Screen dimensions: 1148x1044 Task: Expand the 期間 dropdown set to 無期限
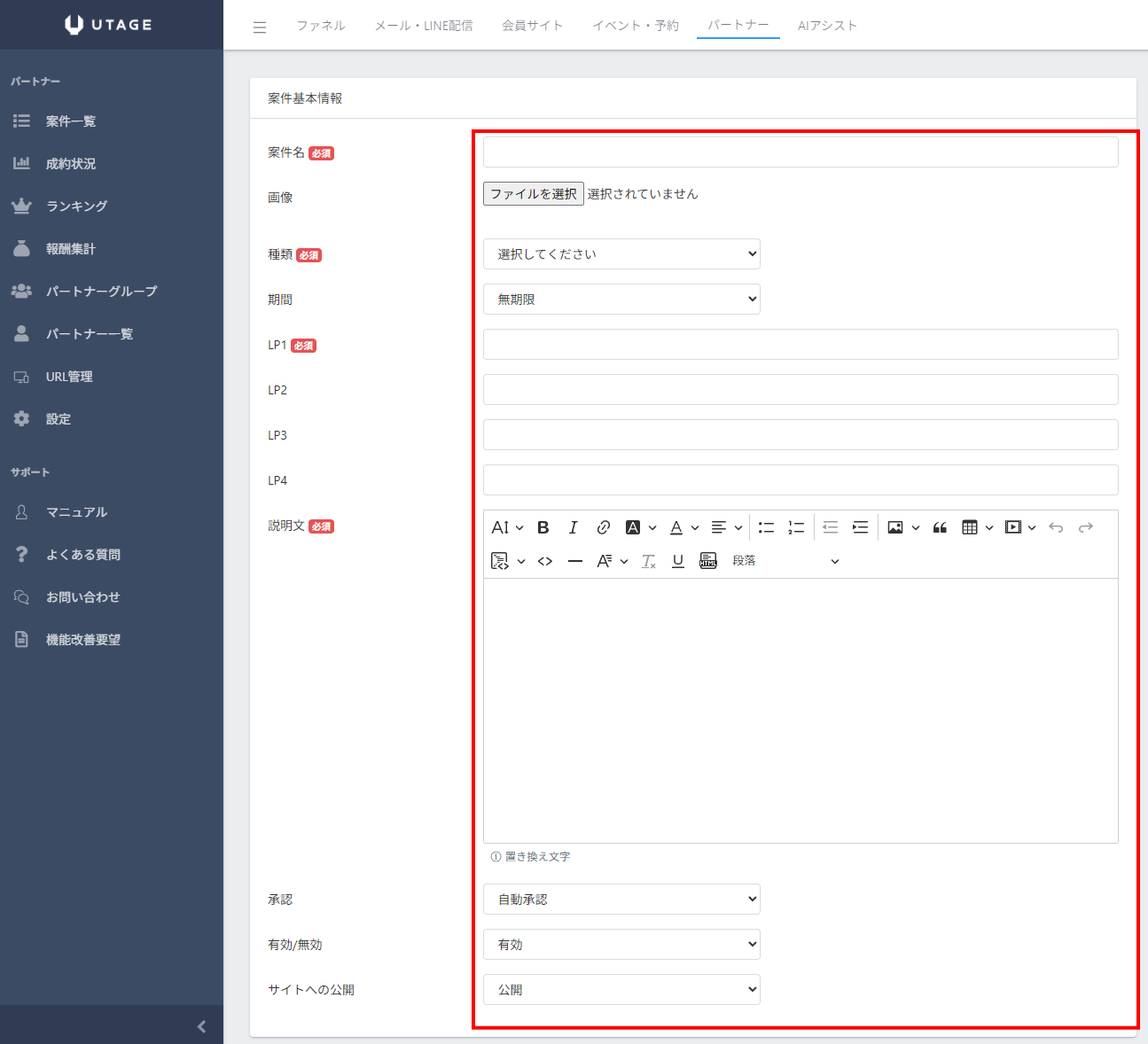(621, 300)
